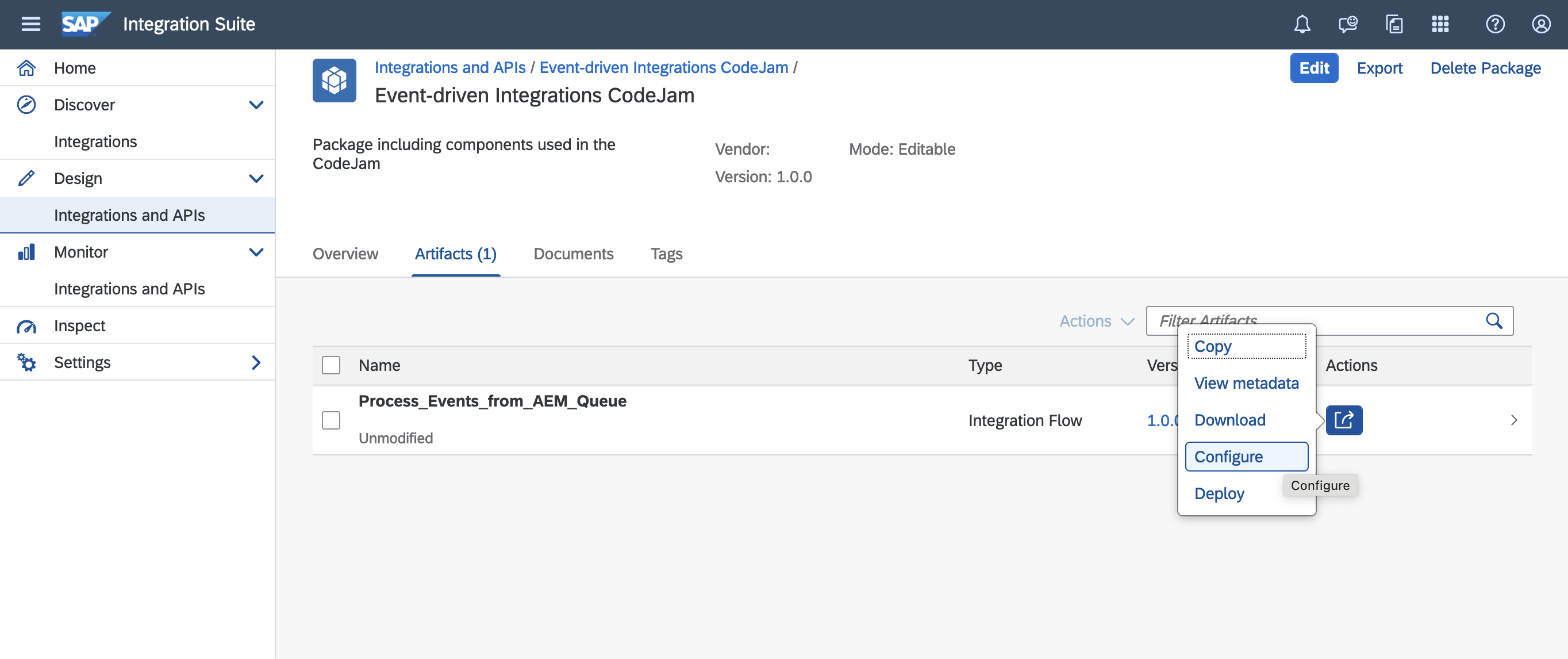Click the Edit button
1568x659 pixels.
(x=1313, y=68)
